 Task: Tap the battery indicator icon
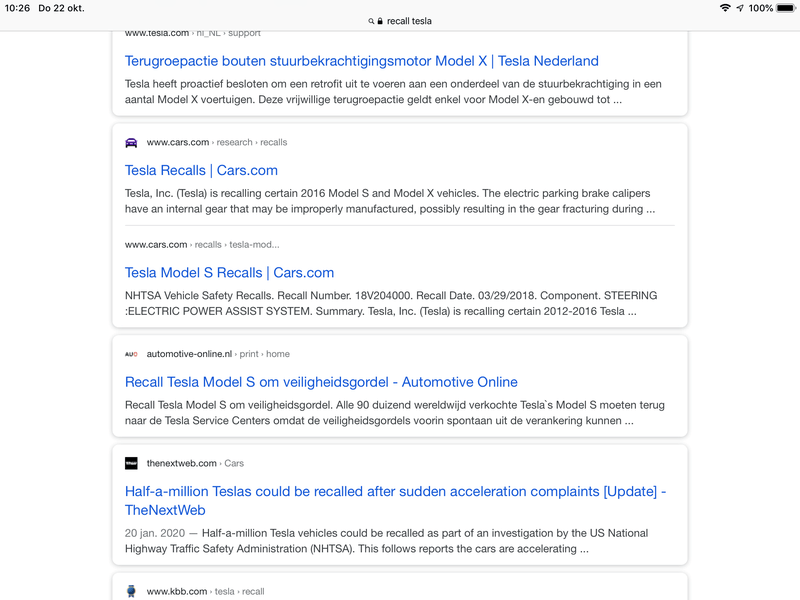(786, 8)
